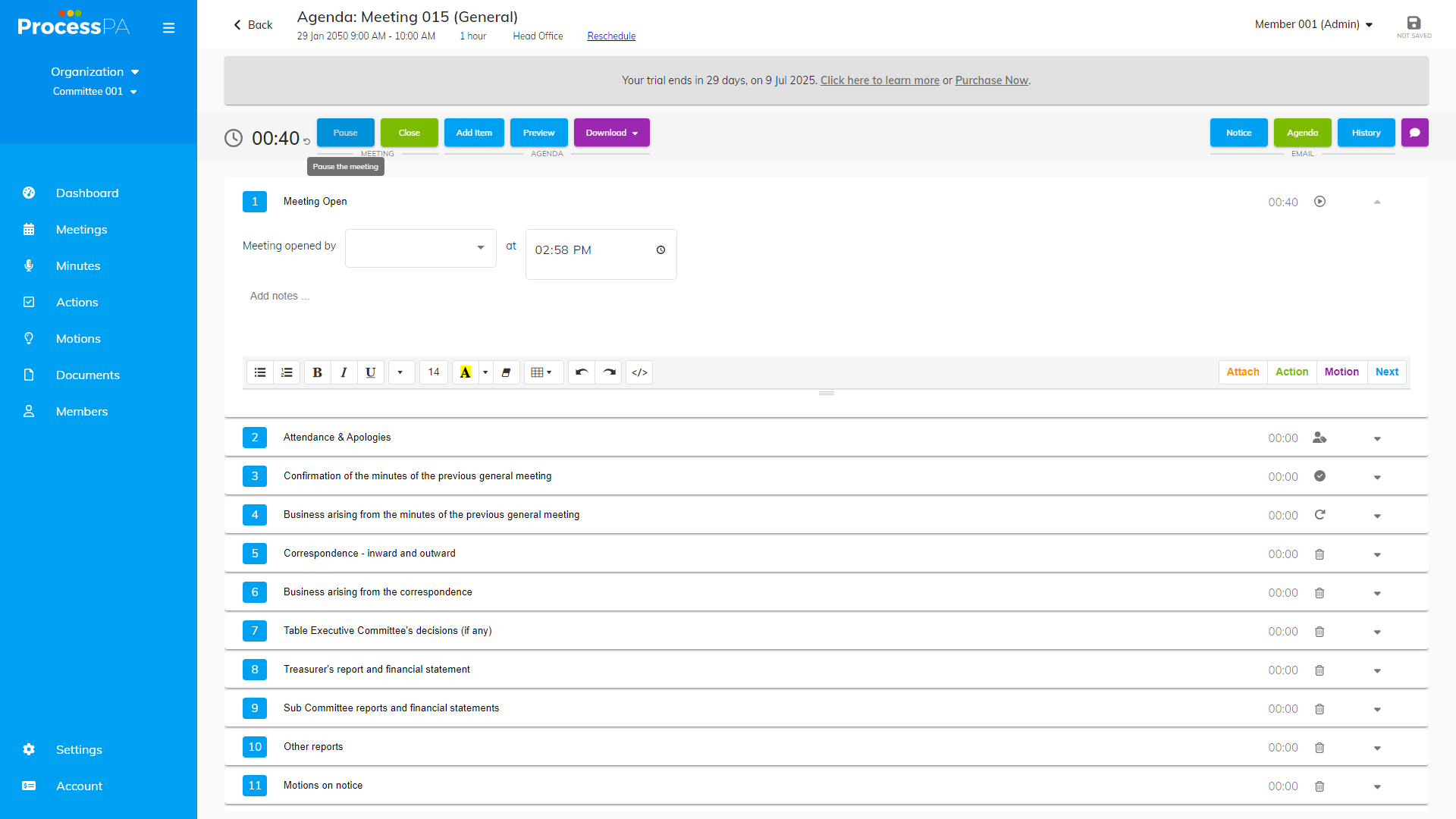Open the purple chat comment icon
Viewport: 1456px width, 819px height.
point(1414,133)
